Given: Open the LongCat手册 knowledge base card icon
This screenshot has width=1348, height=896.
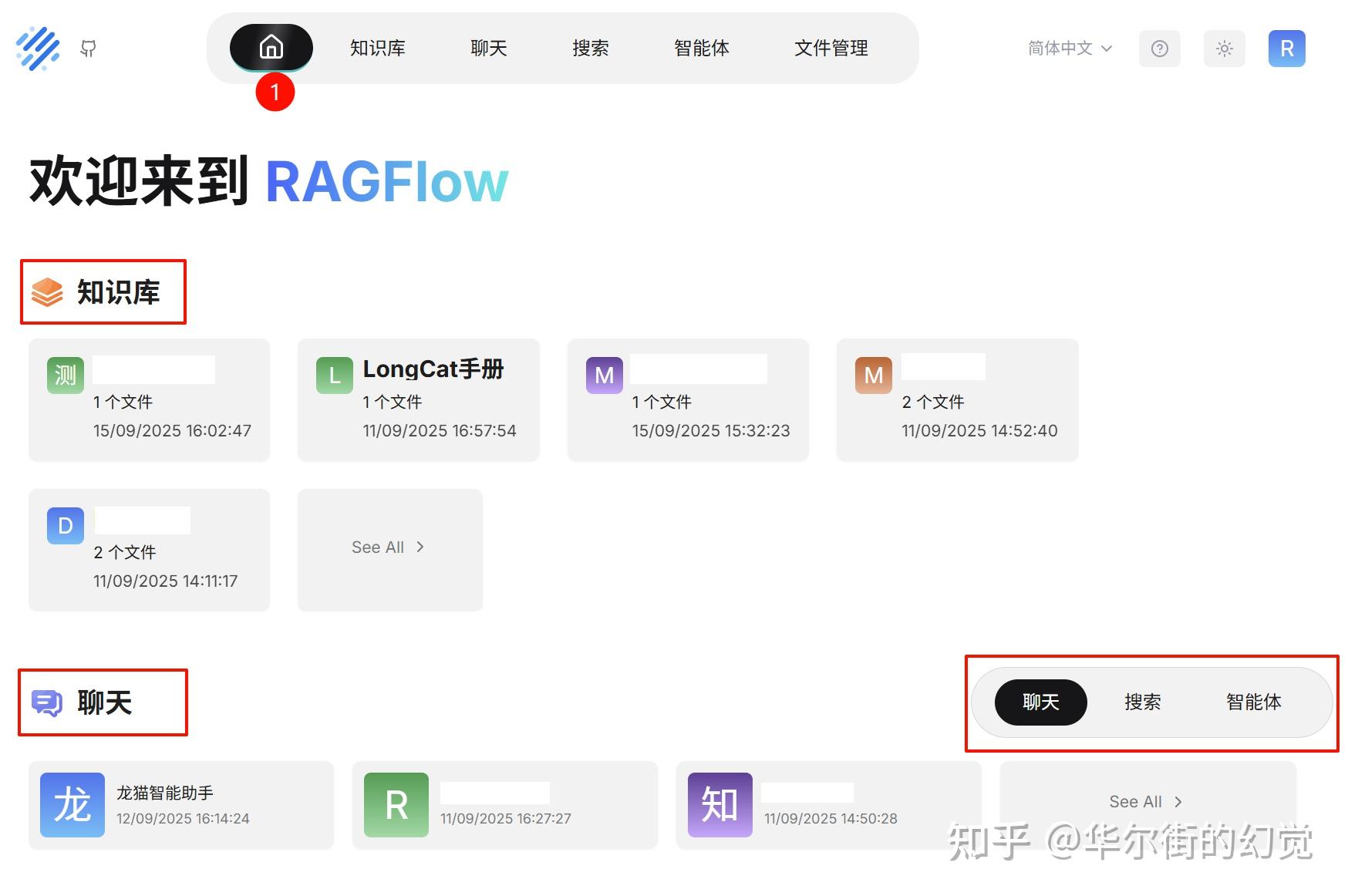Looking at the screenshot, I should coord(333,376).
